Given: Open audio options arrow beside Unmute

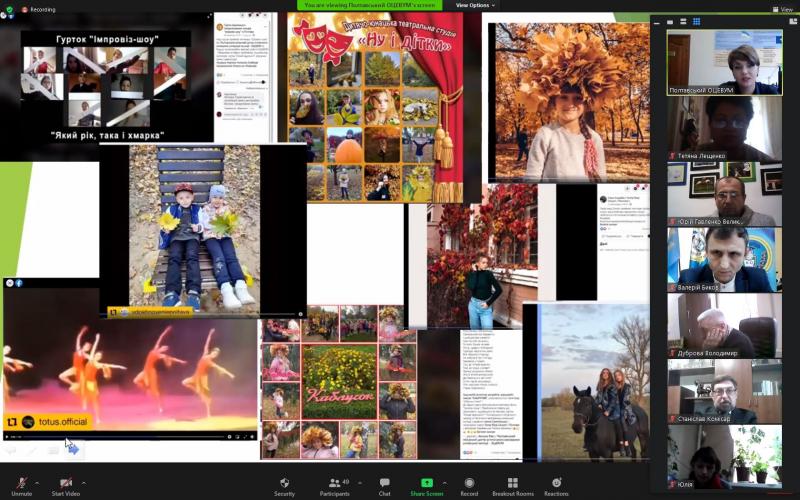Looking at the screenshot, I should pyautogui.click(x=37, y=482).
